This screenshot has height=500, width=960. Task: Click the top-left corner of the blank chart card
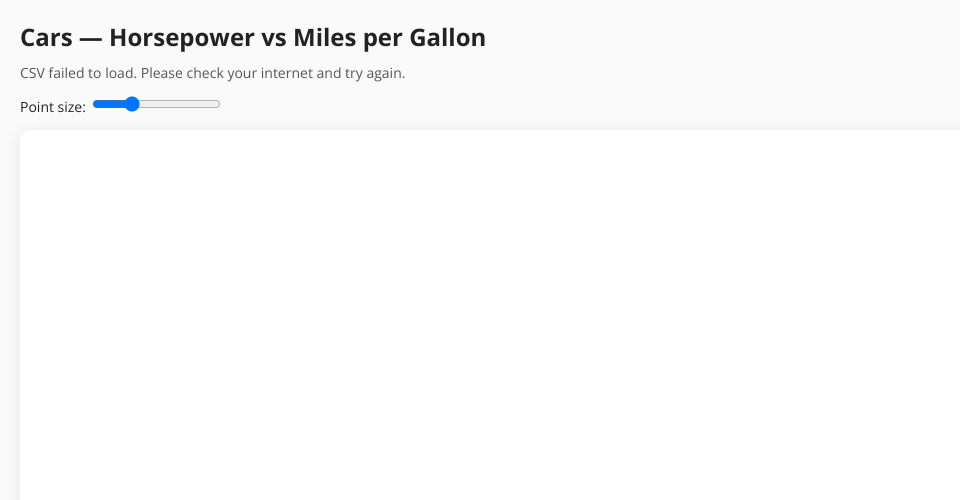pyautogui.click(x=30, y=140)
